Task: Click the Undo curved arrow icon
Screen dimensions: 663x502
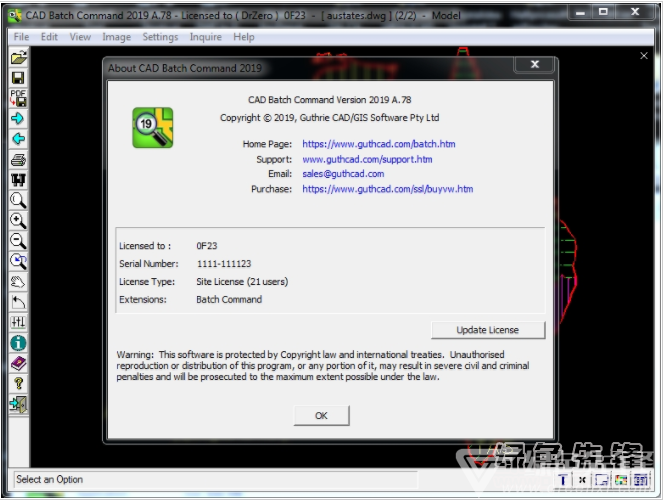Action: click(x=18, y=302)
